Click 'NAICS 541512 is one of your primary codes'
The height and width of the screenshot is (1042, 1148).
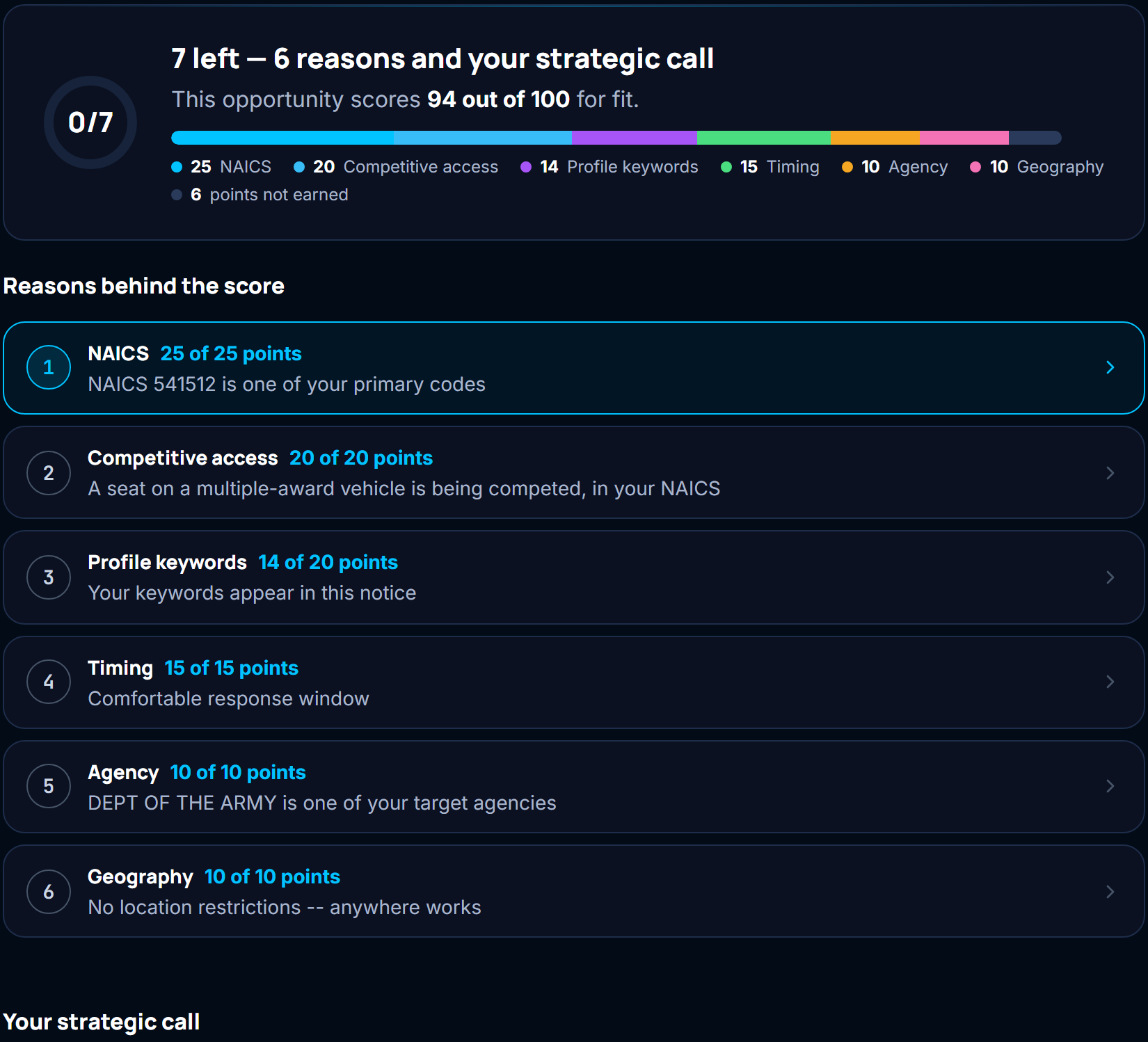click(287, 384)
